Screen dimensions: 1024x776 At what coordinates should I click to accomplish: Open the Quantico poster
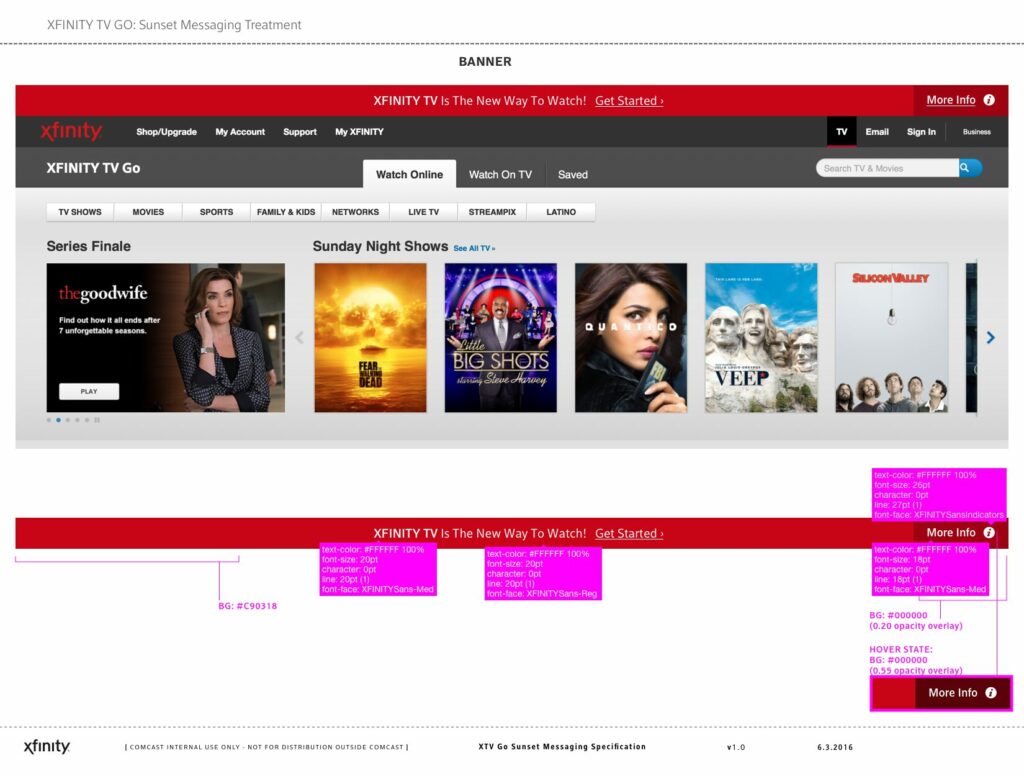(631, 337)
